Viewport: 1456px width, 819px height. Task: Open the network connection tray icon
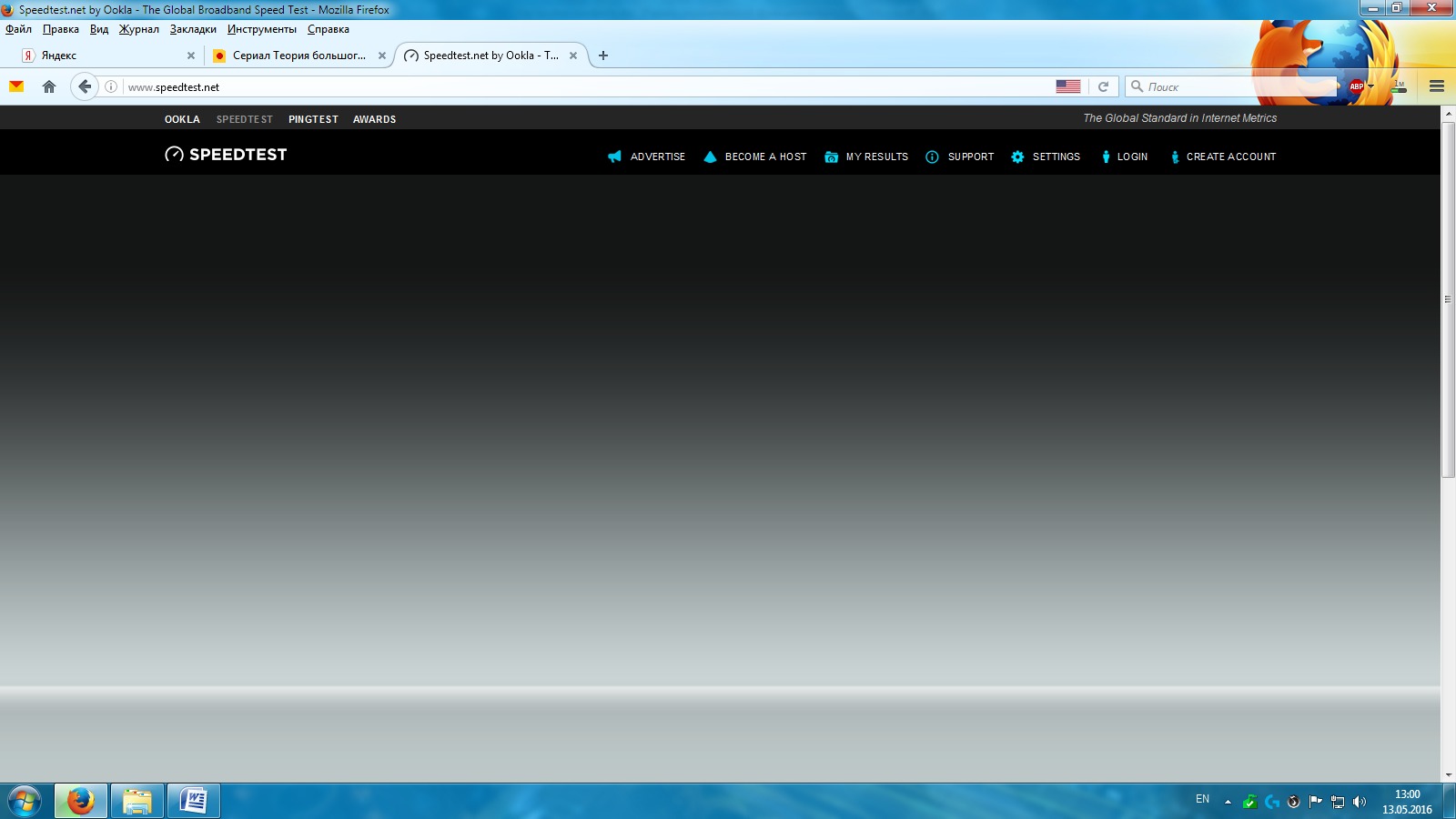coord(1337,802)
